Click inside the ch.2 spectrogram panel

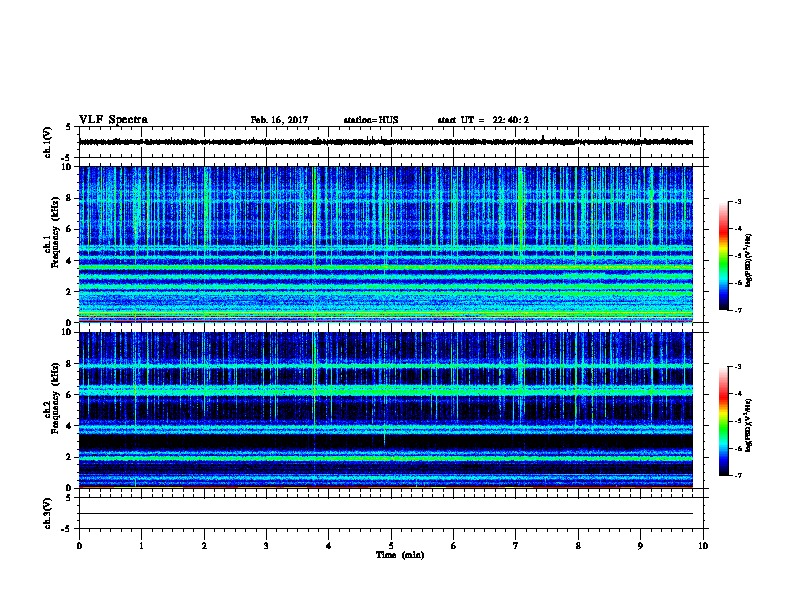[x=386, y=410]
